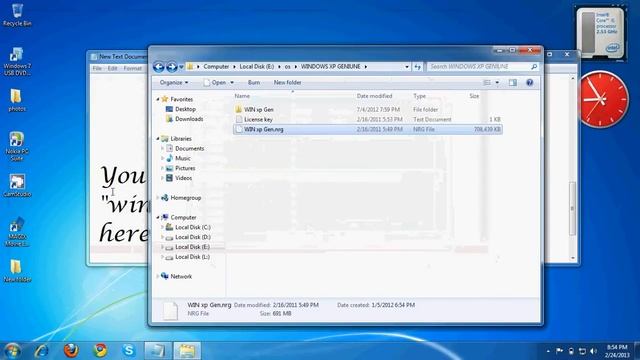Launch Firefox from the taskbar
This screenshot has height=360, width=640.
coord(71,351)
